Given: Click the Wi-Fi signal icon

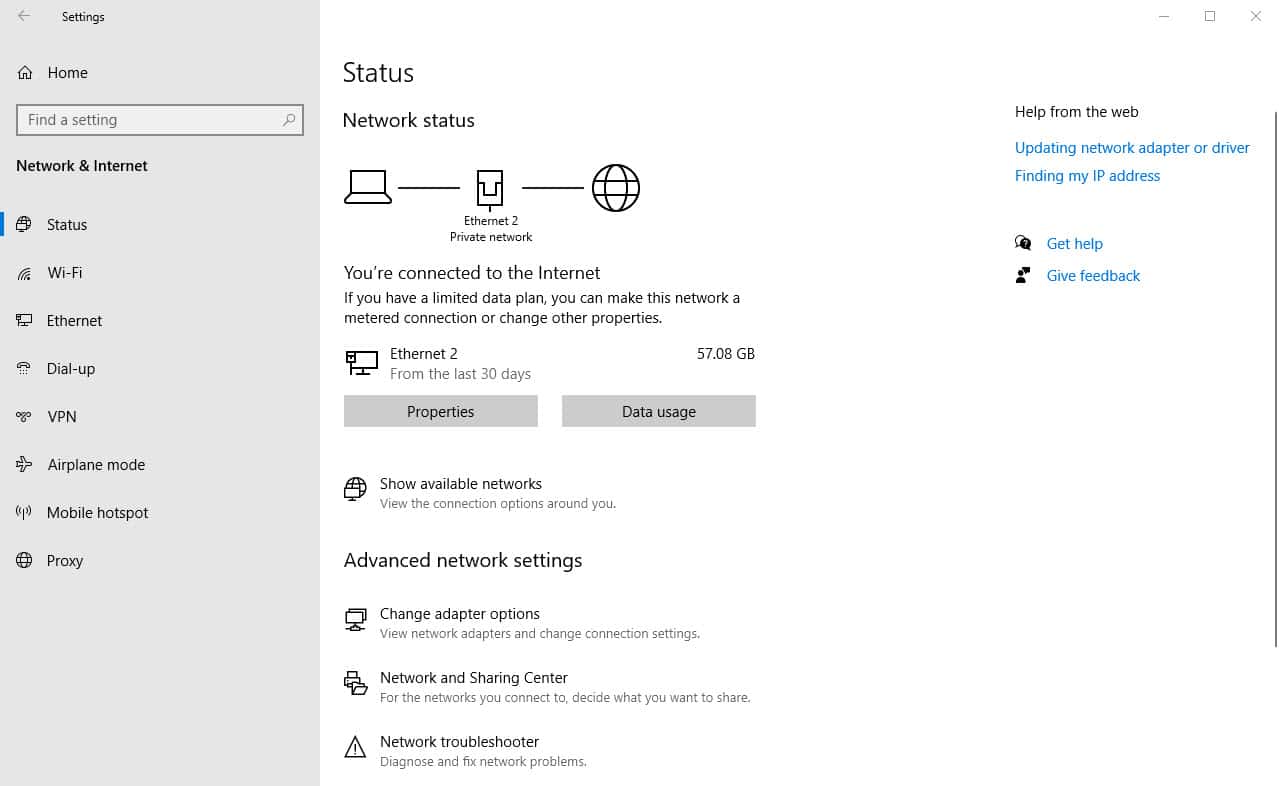Looking at the screenshot, I should pos(24,273).
